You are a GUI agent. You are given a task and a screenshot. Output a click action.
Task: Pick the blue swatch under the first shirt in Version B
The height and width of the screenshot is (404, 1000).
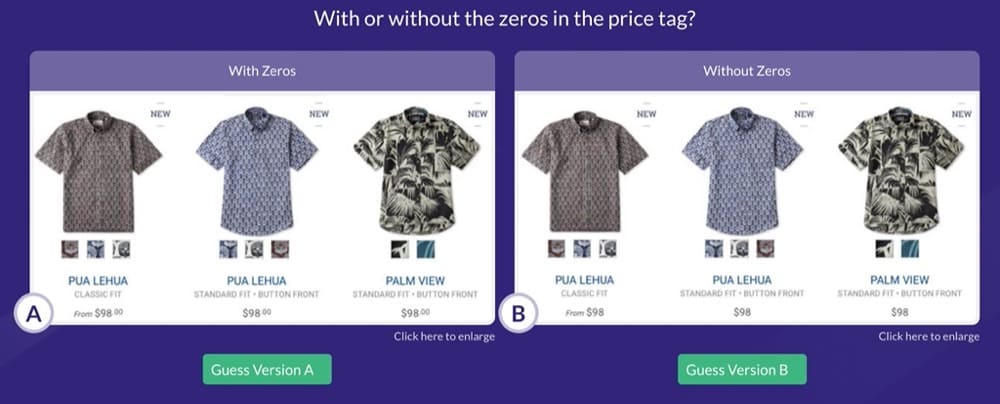[582, 249]
